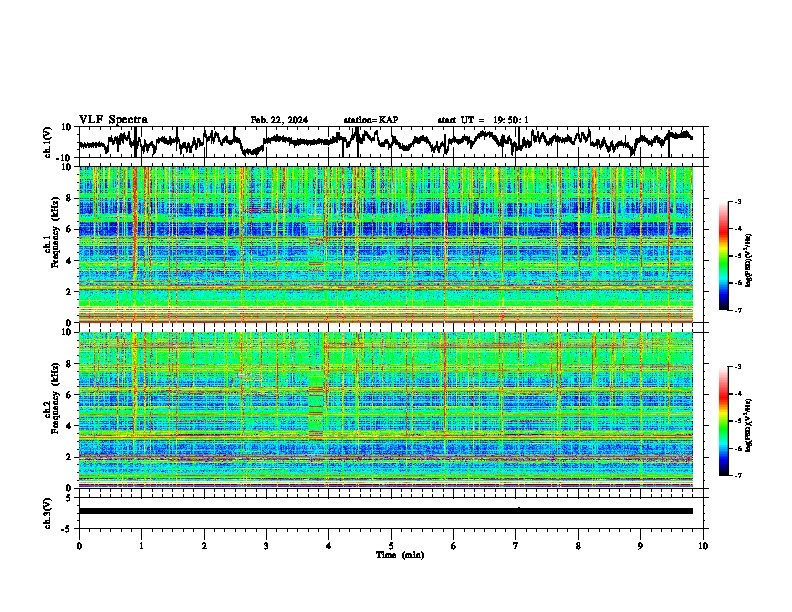This screenshot has width=792, height=612.
Task: Select the "Feb. 22, 2024" date text
Action: (279, 120)
